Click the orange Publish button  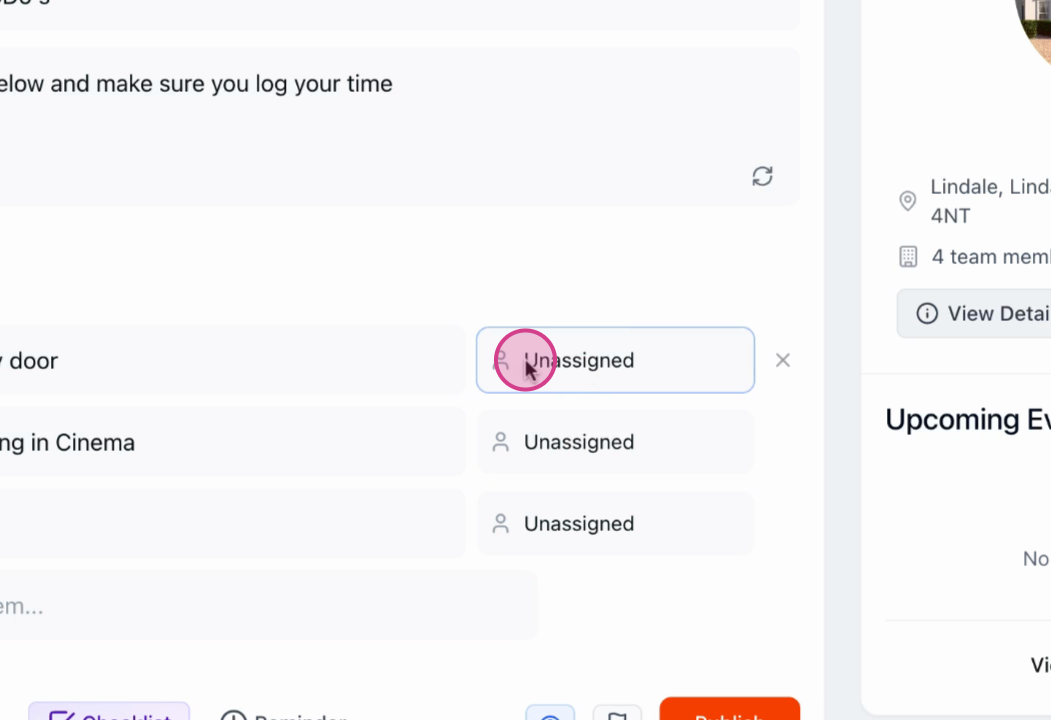point(729,709)
